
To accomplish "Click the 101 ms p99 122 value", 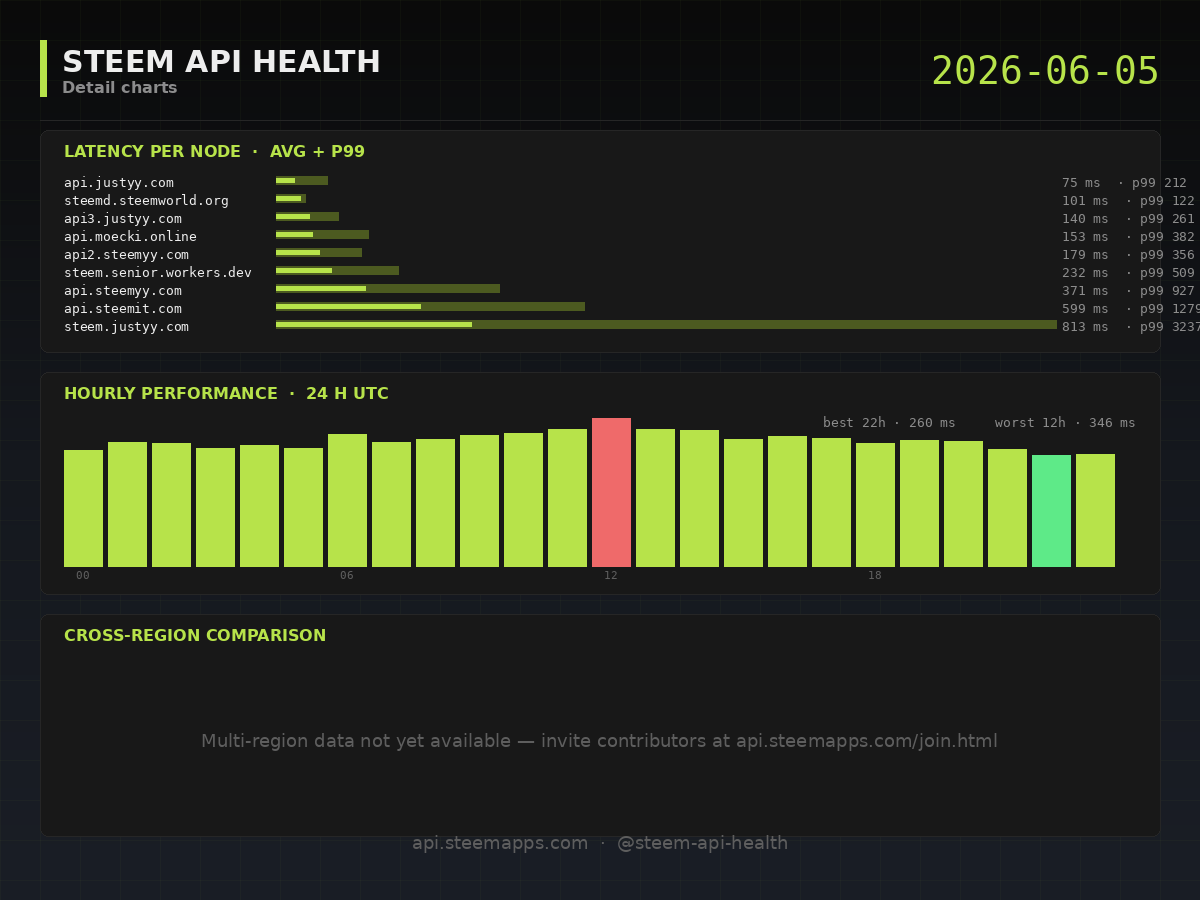I will click(1128, 201).
